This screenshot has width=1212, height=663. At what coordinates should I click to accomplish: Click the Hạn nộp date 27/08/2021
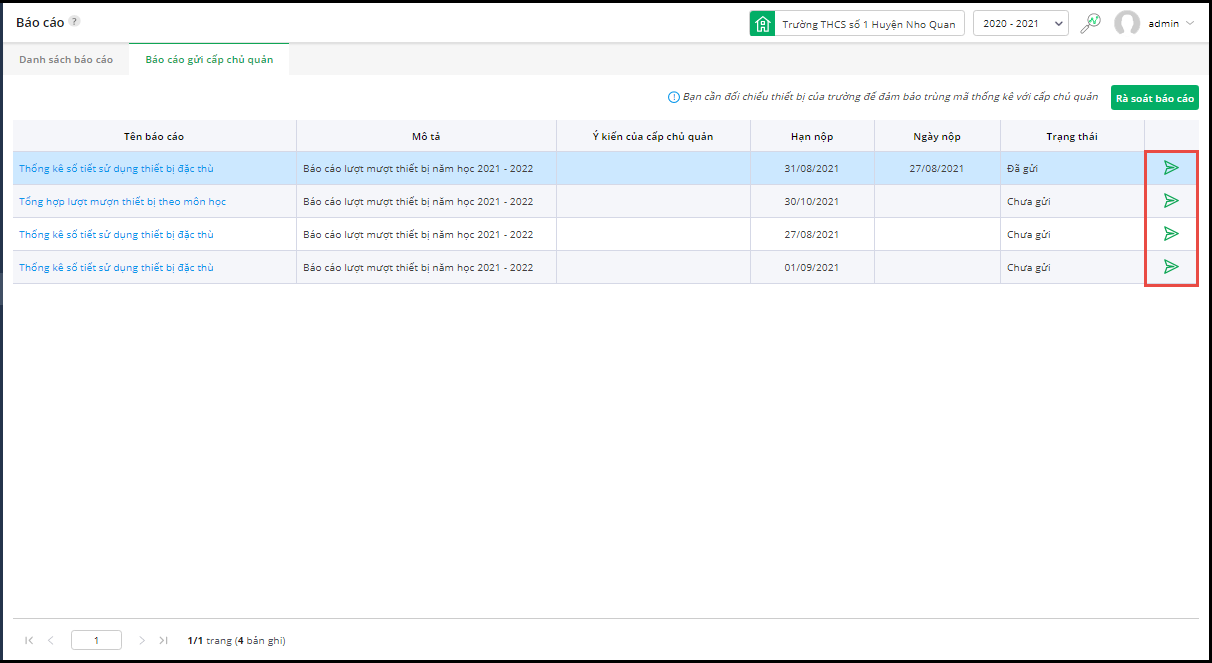click(812, 234)
